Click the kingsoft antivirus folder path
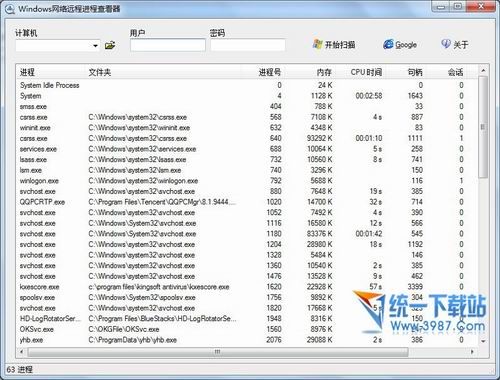 pyautogui.click(x=159, y=287)
